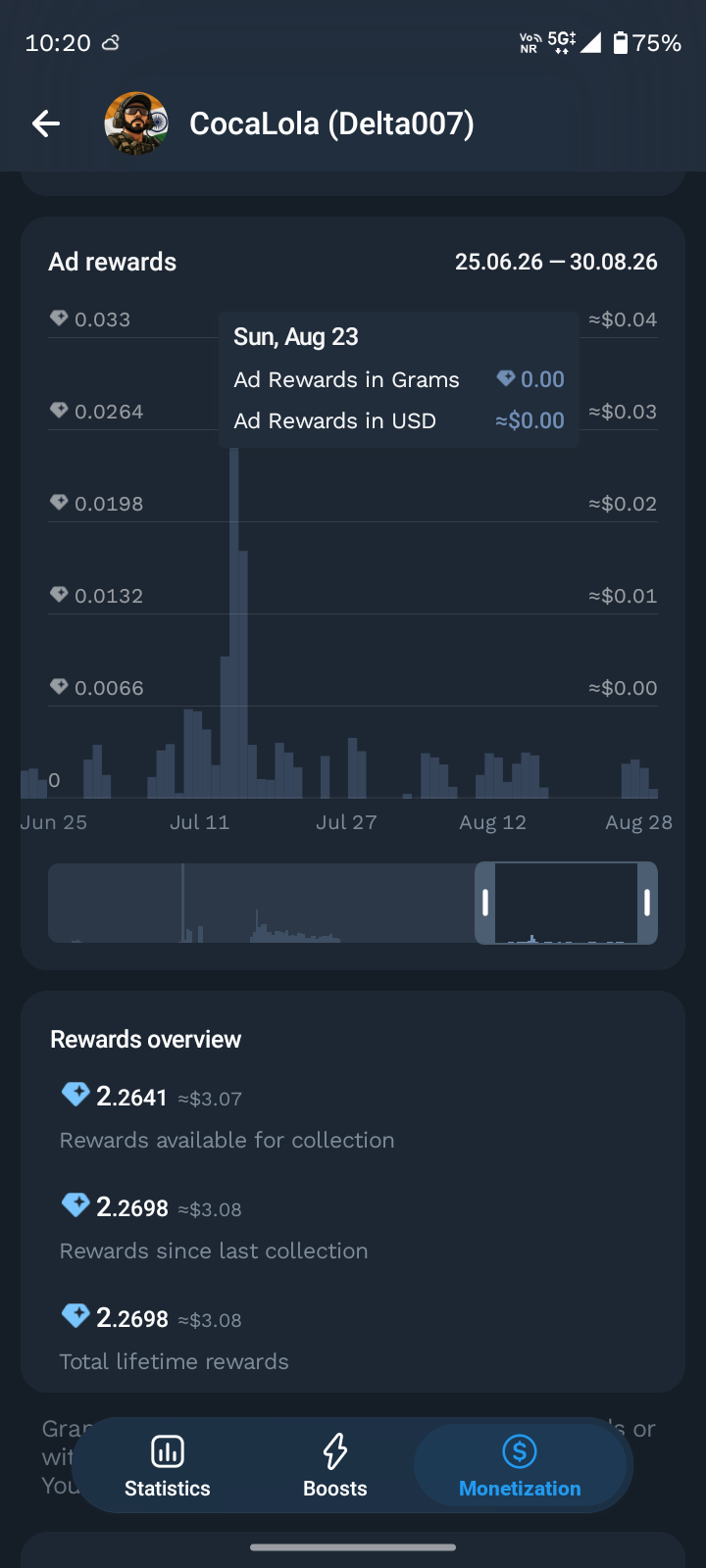The height and width of the screenshot is (1568, 706).
Task: Tap the gem icon beside 0.033 axis label
Action: [x=59, y=318]
